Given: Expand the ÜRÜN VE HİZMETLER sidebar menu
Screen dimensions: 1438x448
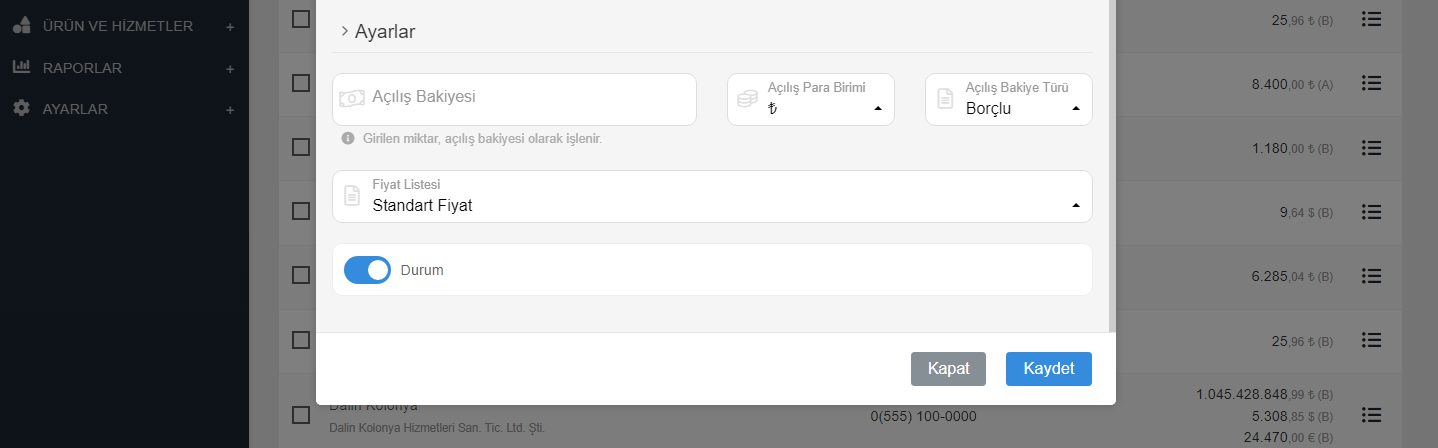Looking at the screenshot, I should (x=117, y=26).
